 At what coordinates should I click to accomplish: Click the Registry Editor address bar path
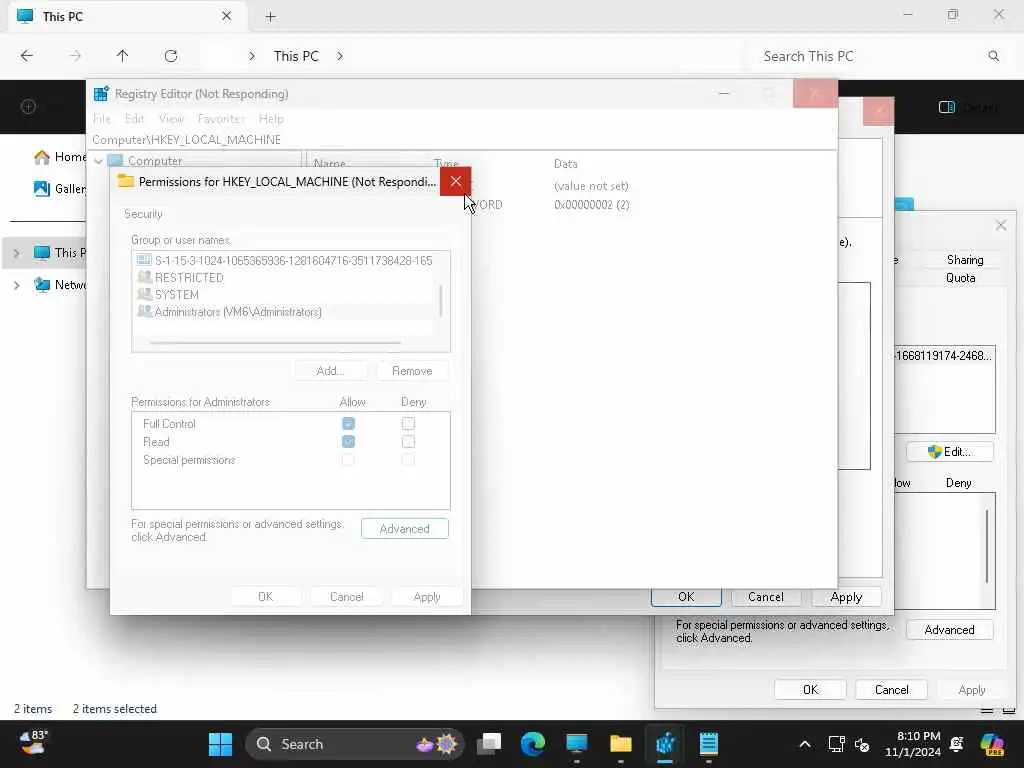click(x=187, y=140)
